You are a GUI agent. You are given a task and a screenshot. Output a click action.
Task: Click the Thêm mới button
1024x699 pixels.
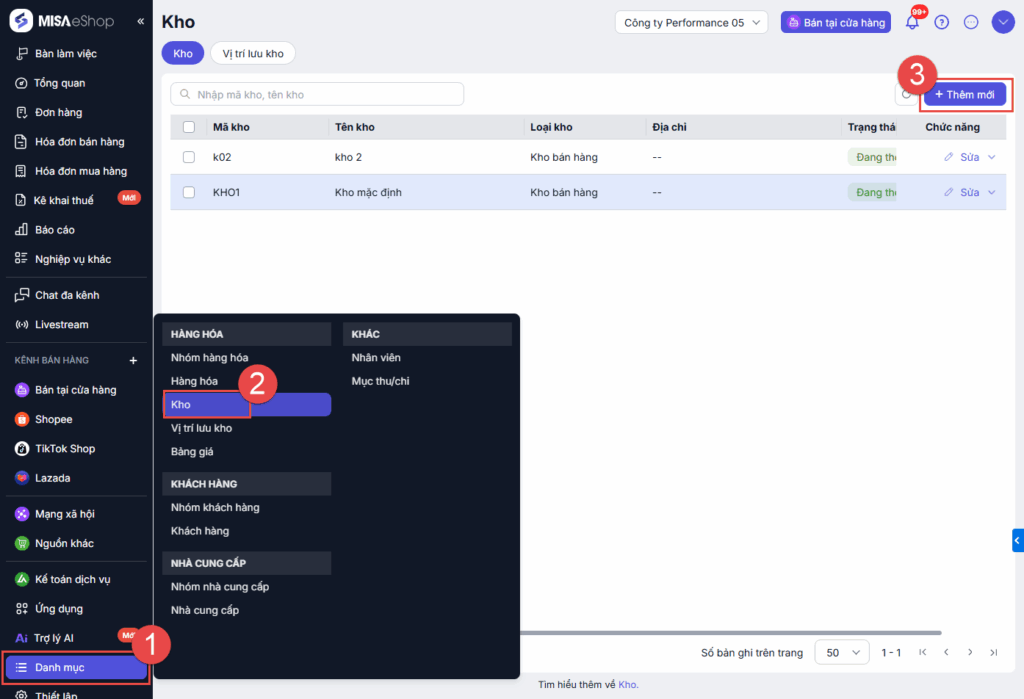point(965,95)
